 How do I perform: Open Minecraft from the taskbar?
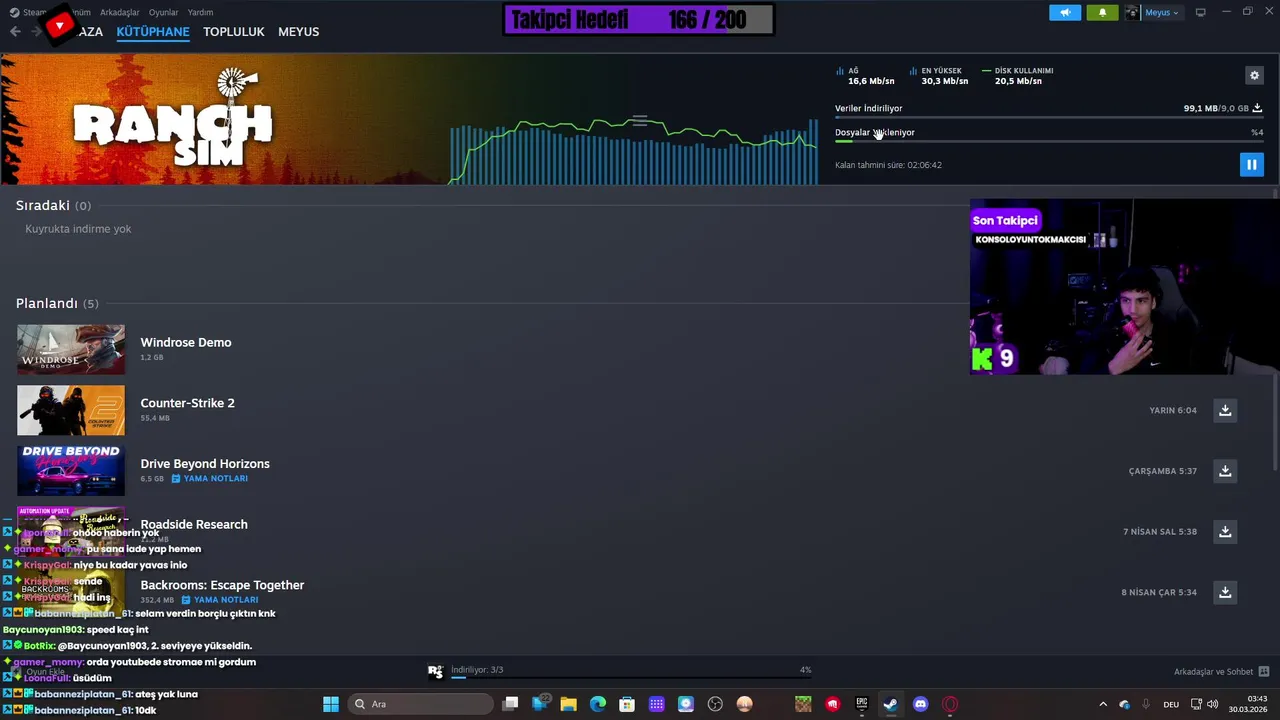point(803,704)
